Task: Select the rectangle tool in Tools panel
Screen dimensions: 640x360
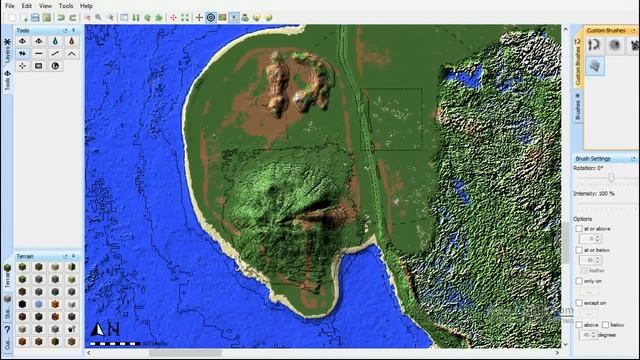Action: pyautogui.click(x=38, y=66)
